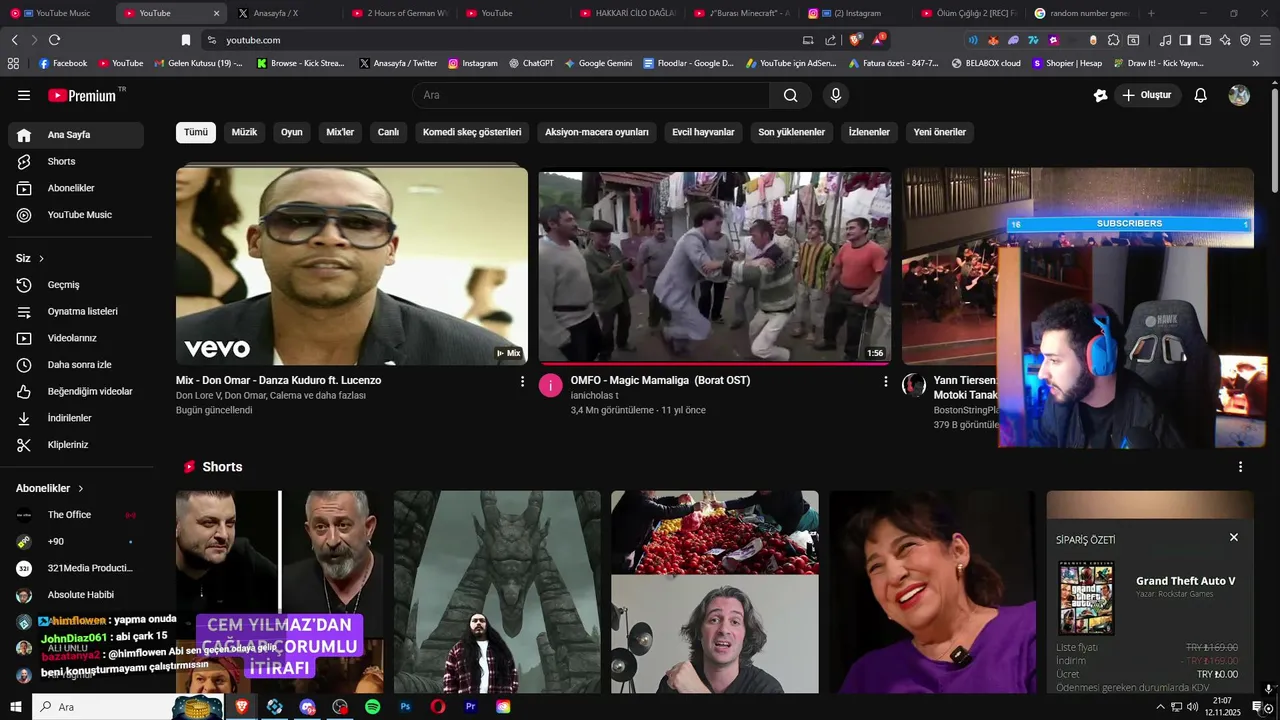This screenshot has height=720, width=1280.
Task: Click the YouTube search input field
Action: (x=591, y=95)
